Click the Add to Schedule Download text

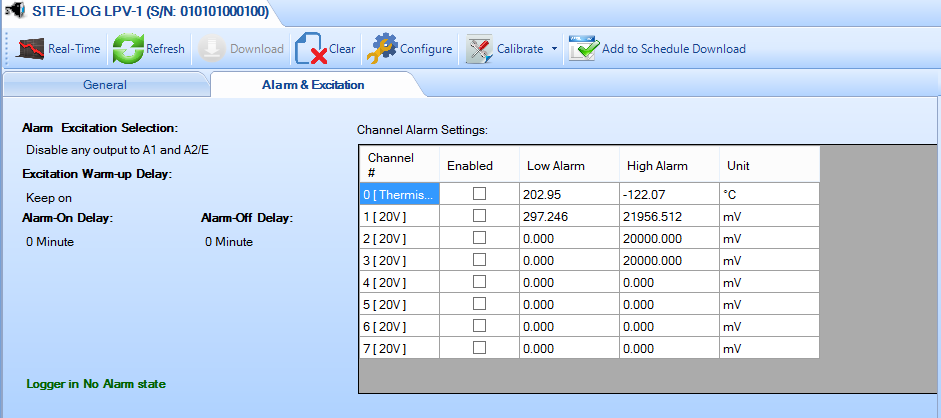(x=673, y=49)
